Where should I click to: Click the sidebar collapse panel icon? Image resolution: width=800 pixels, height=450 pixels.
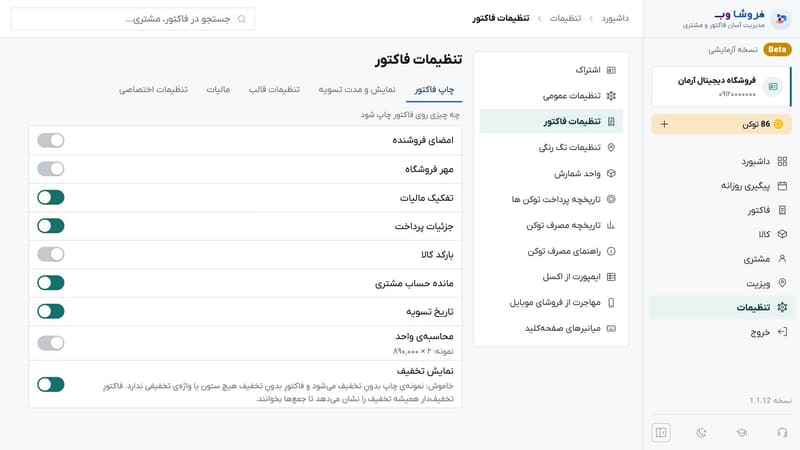[x=661, y=433]
